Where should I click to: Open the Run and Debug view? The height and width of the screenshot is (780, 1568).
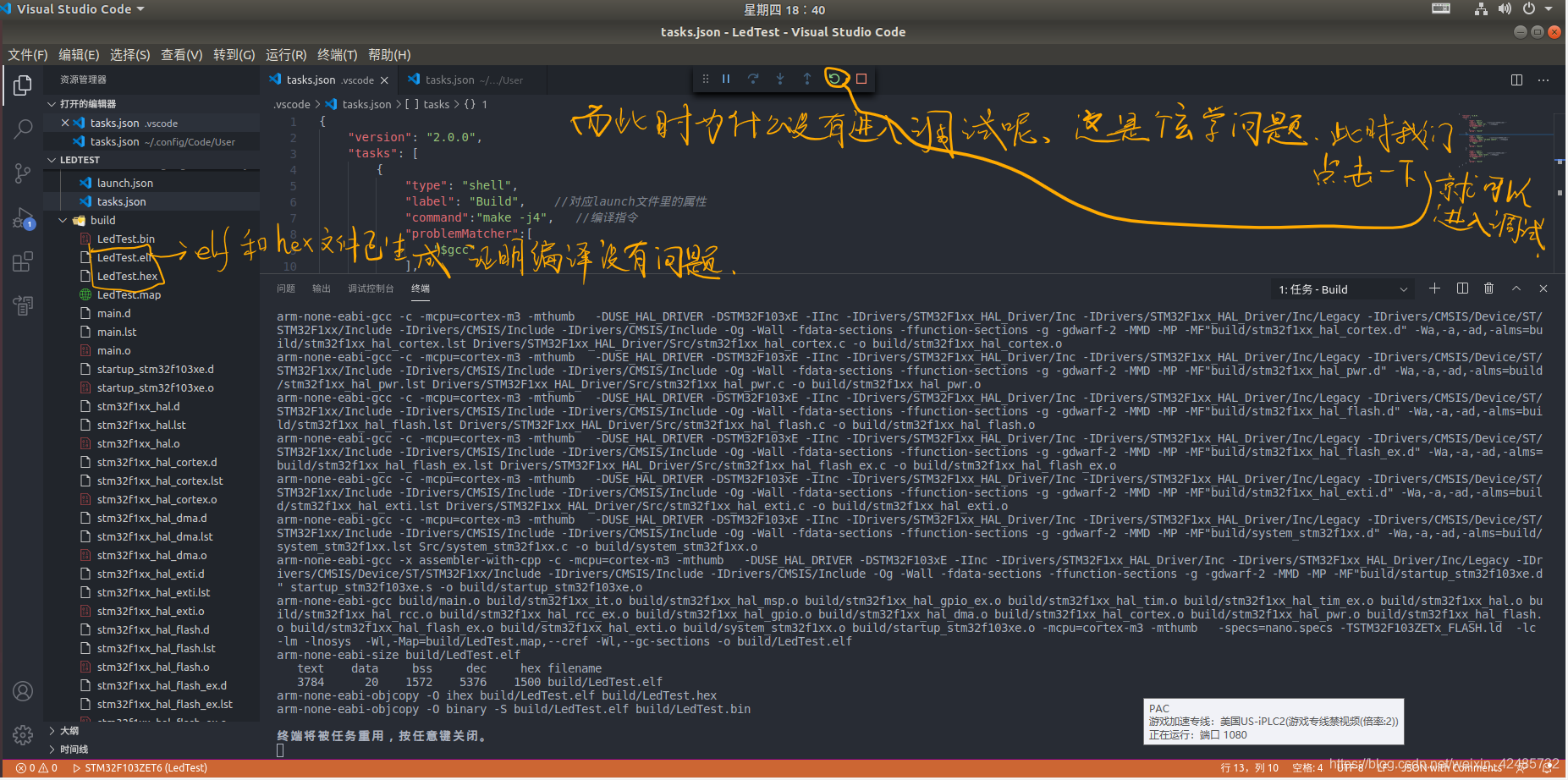click(23, 218)
